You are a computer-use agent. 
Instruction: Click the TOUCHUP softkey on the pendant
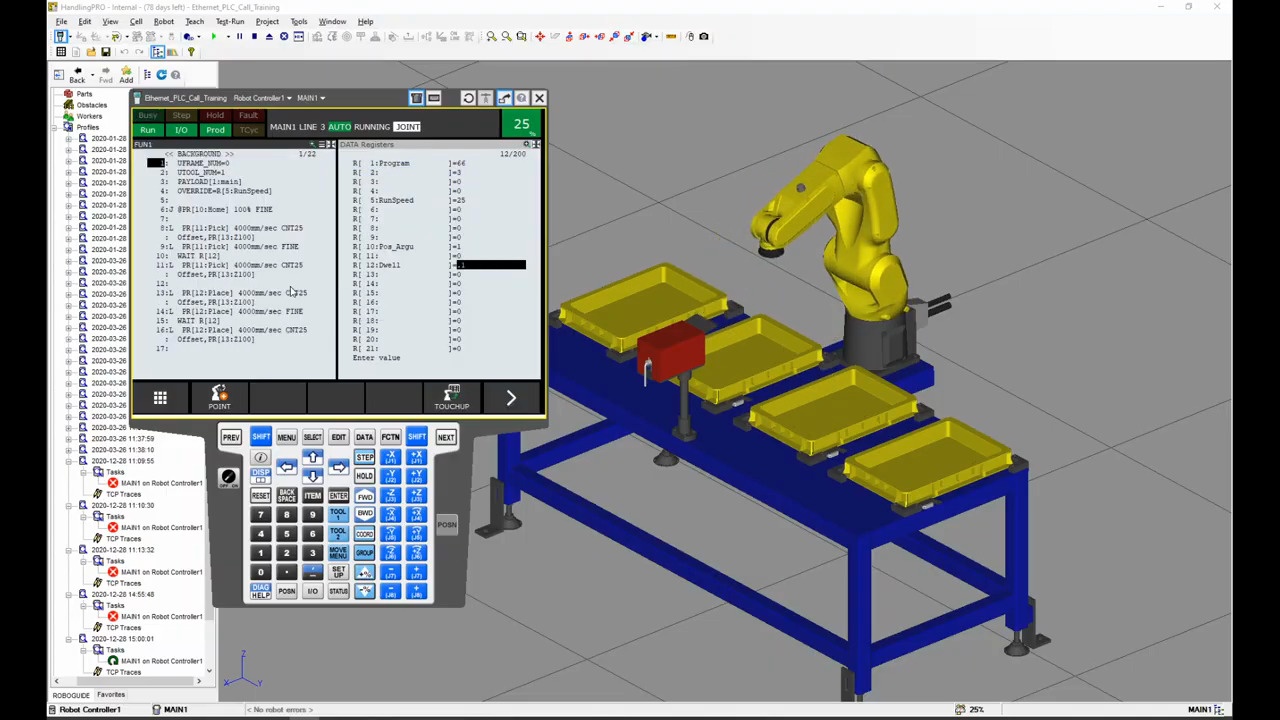(x=452, y=398)
